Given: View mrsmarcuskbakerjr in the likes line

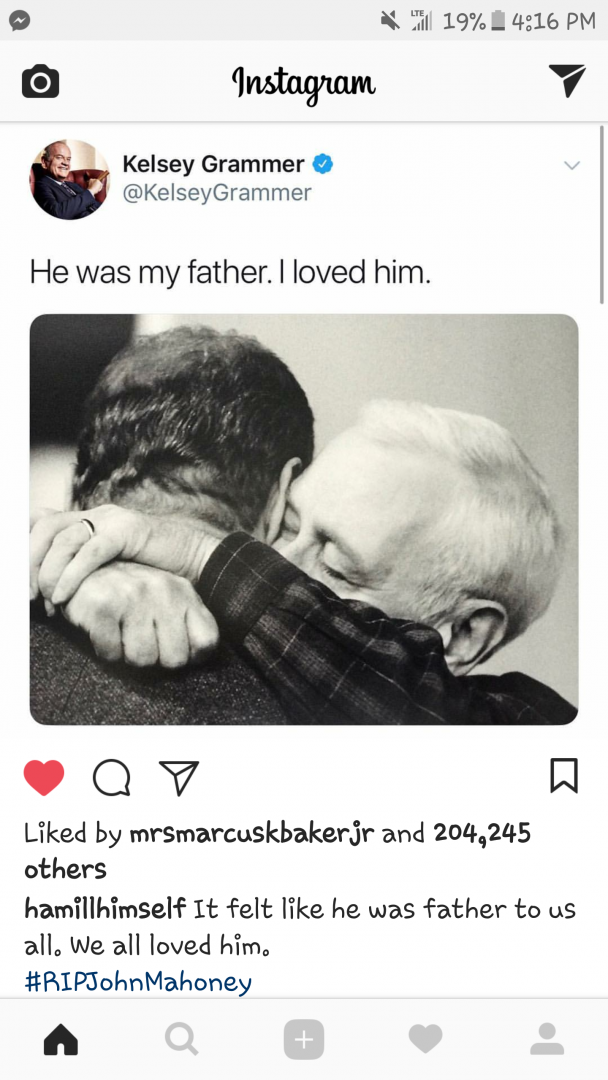Looking at the screenshot, I should (252, 834).
